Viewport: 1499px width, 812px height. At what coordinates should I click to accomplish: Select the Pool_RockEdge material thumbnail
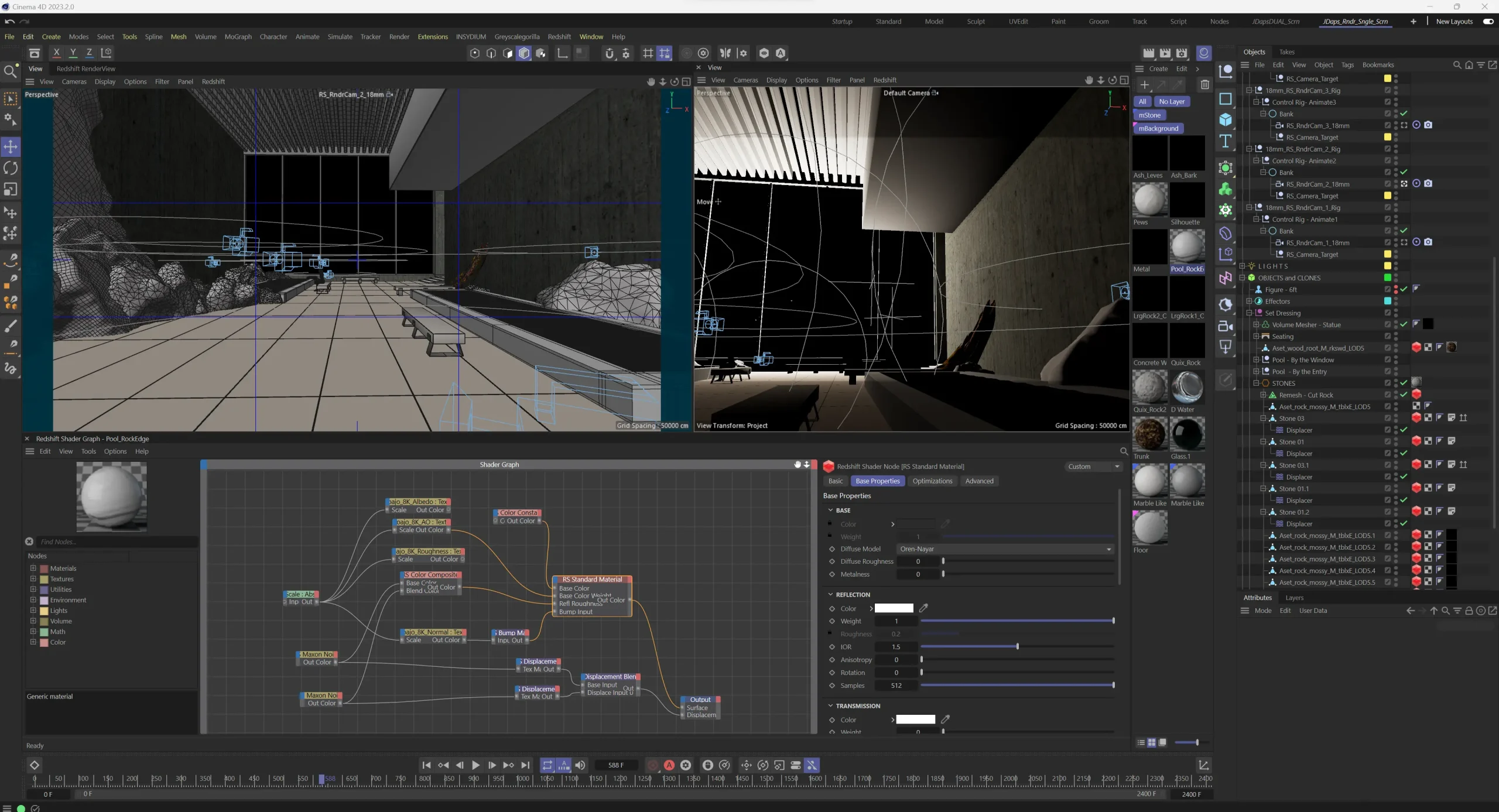(x=1187, y=246)
